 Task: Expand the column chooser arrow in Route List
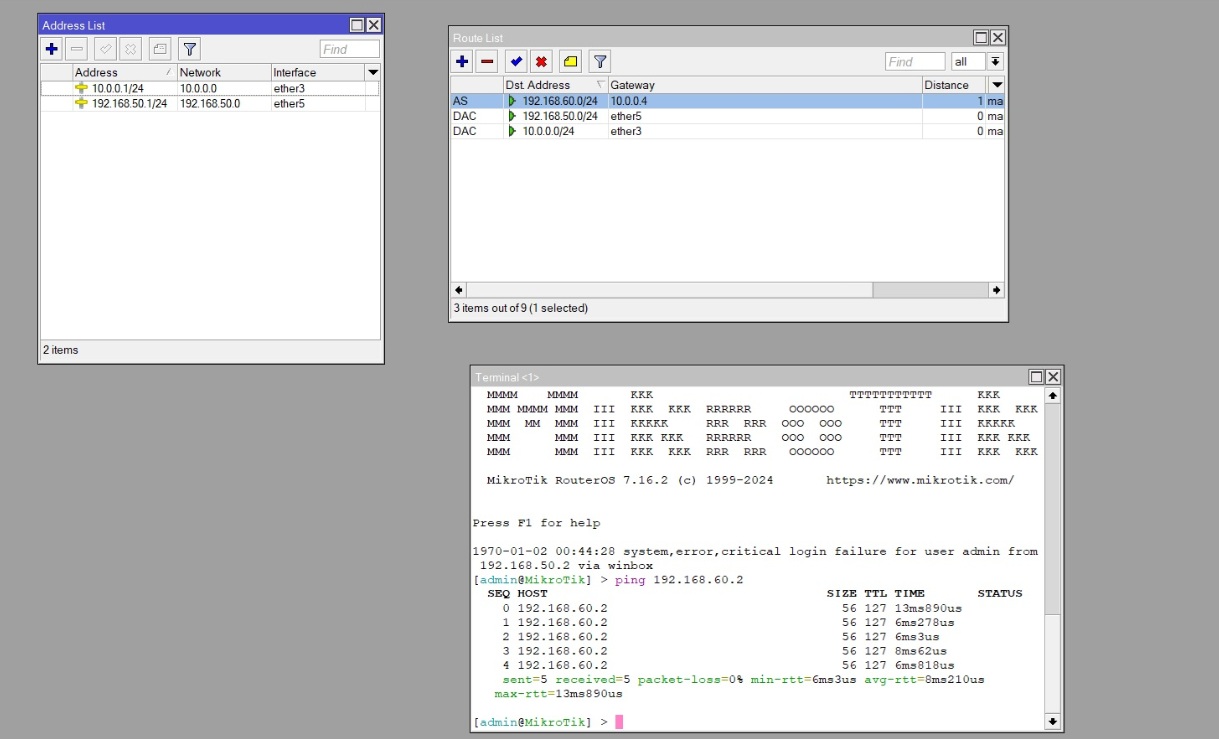point(996,85)
